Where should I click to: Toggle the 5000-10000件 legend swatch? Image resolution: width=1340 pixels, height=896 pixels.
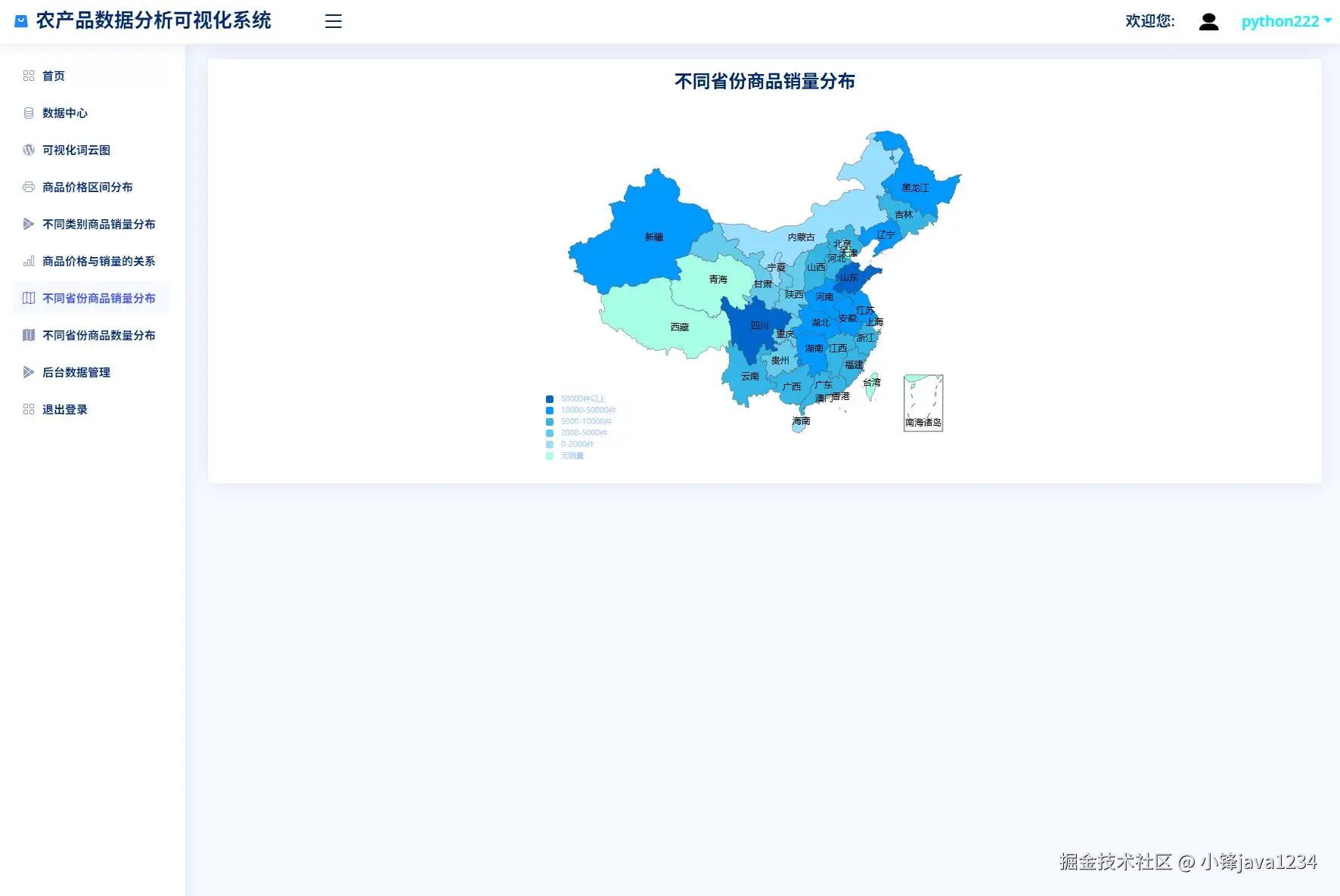(x=550, y=422)
